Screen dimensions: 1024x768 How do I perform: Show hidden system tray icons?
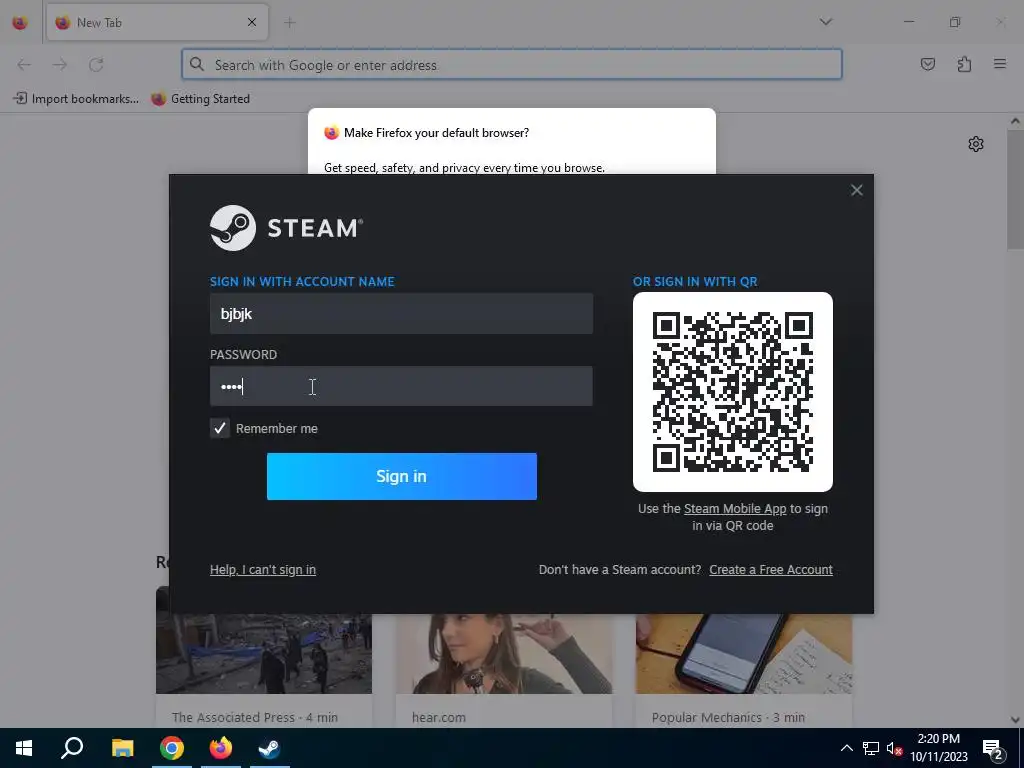846,748
